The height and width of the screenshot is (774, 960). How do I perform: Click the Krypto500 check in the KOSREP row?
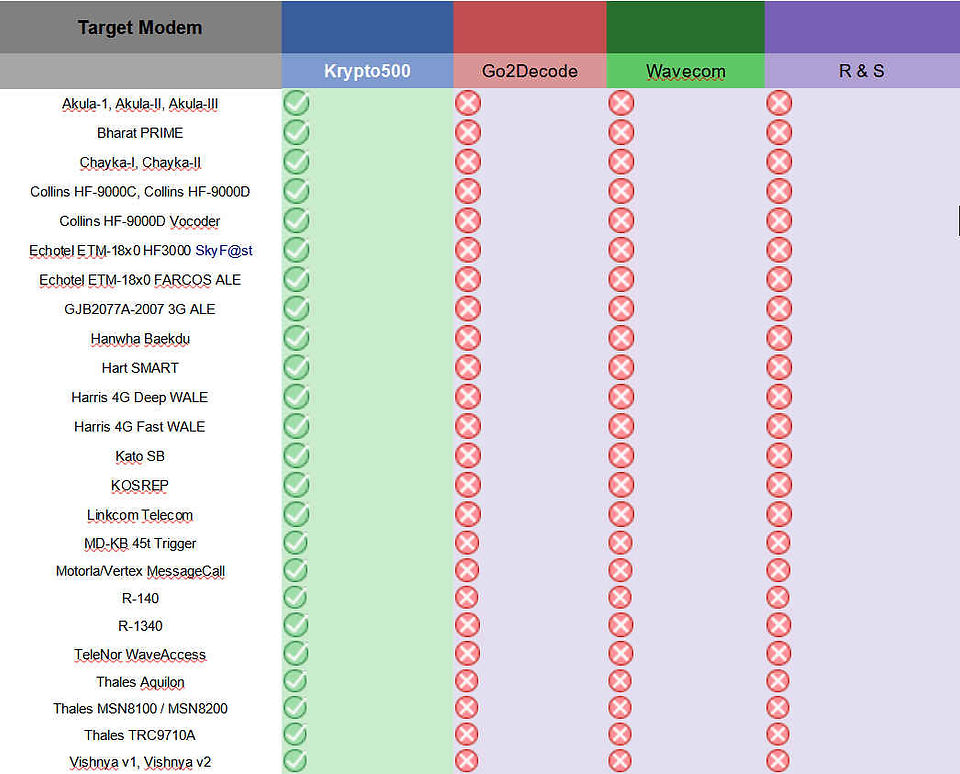pos(296,485)
